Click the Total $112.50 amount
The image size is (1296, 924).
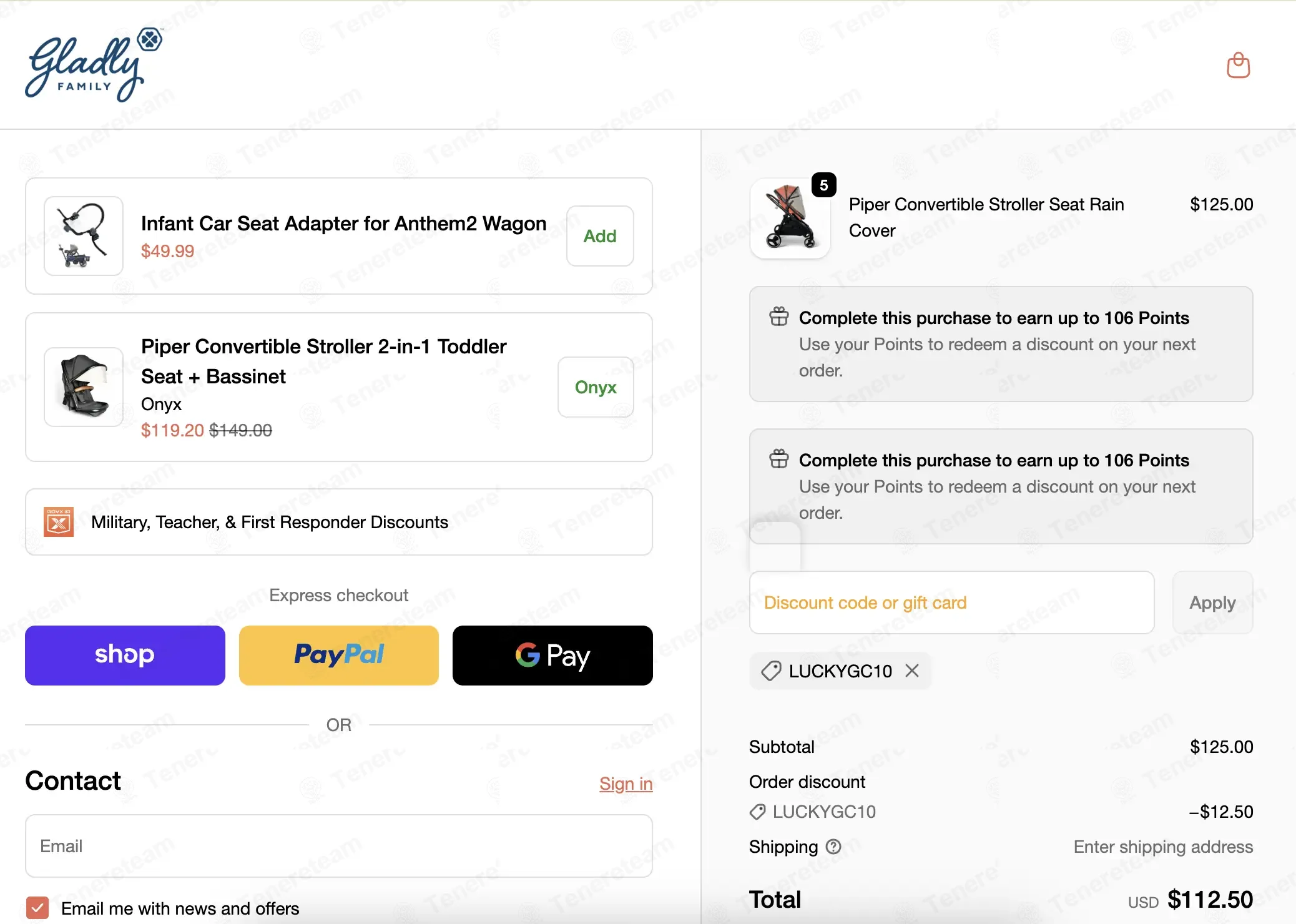point(1210,900)
